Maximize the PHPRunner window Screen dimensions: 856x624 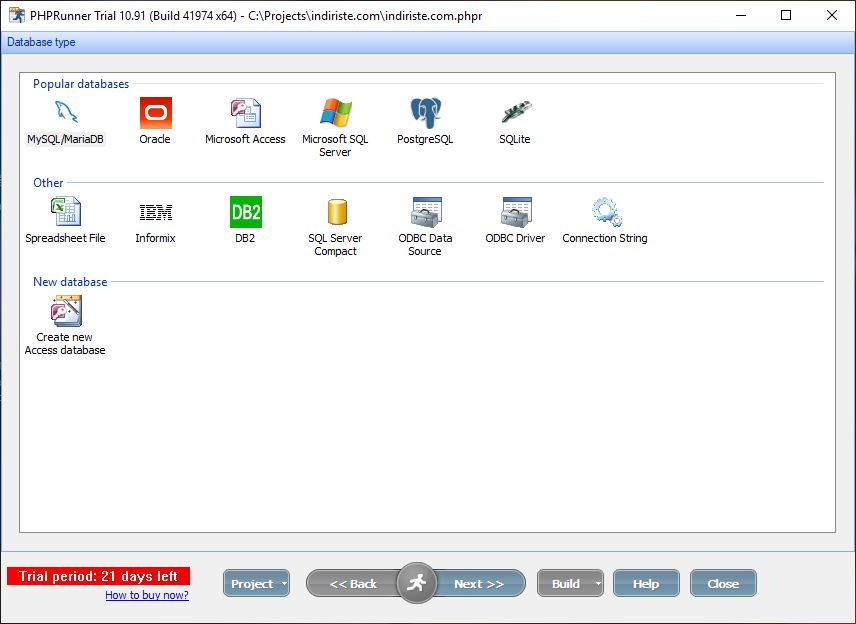coord(786,15)
